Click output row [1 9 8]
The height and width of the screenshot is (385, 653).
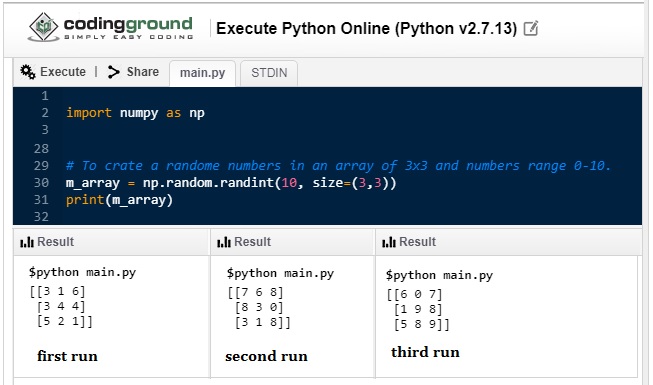click(418, 309)
